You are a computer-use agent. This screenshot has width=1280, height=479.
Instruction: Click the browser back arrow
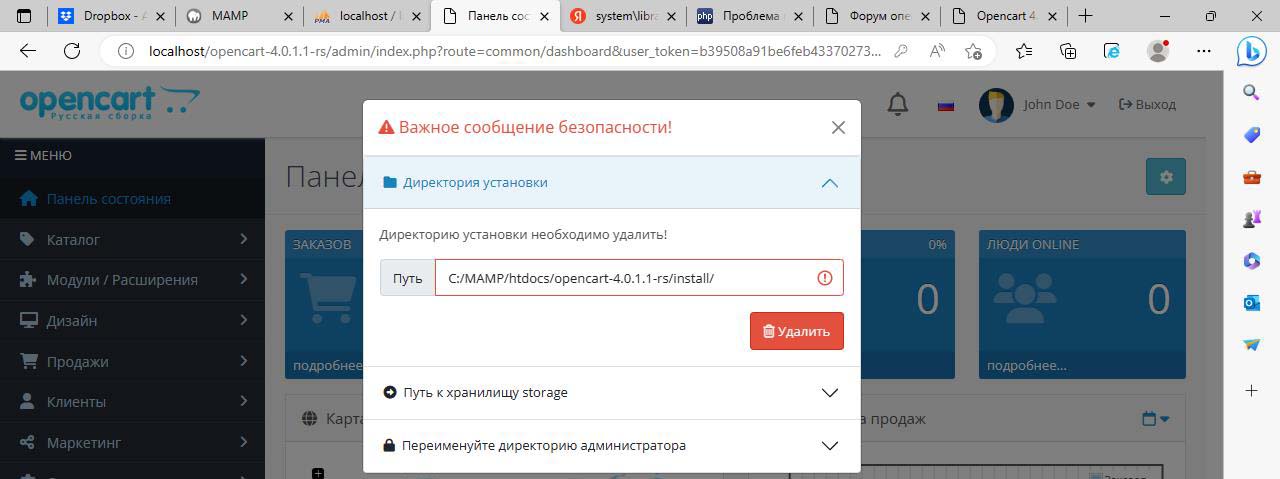click(x=28, y=51)
